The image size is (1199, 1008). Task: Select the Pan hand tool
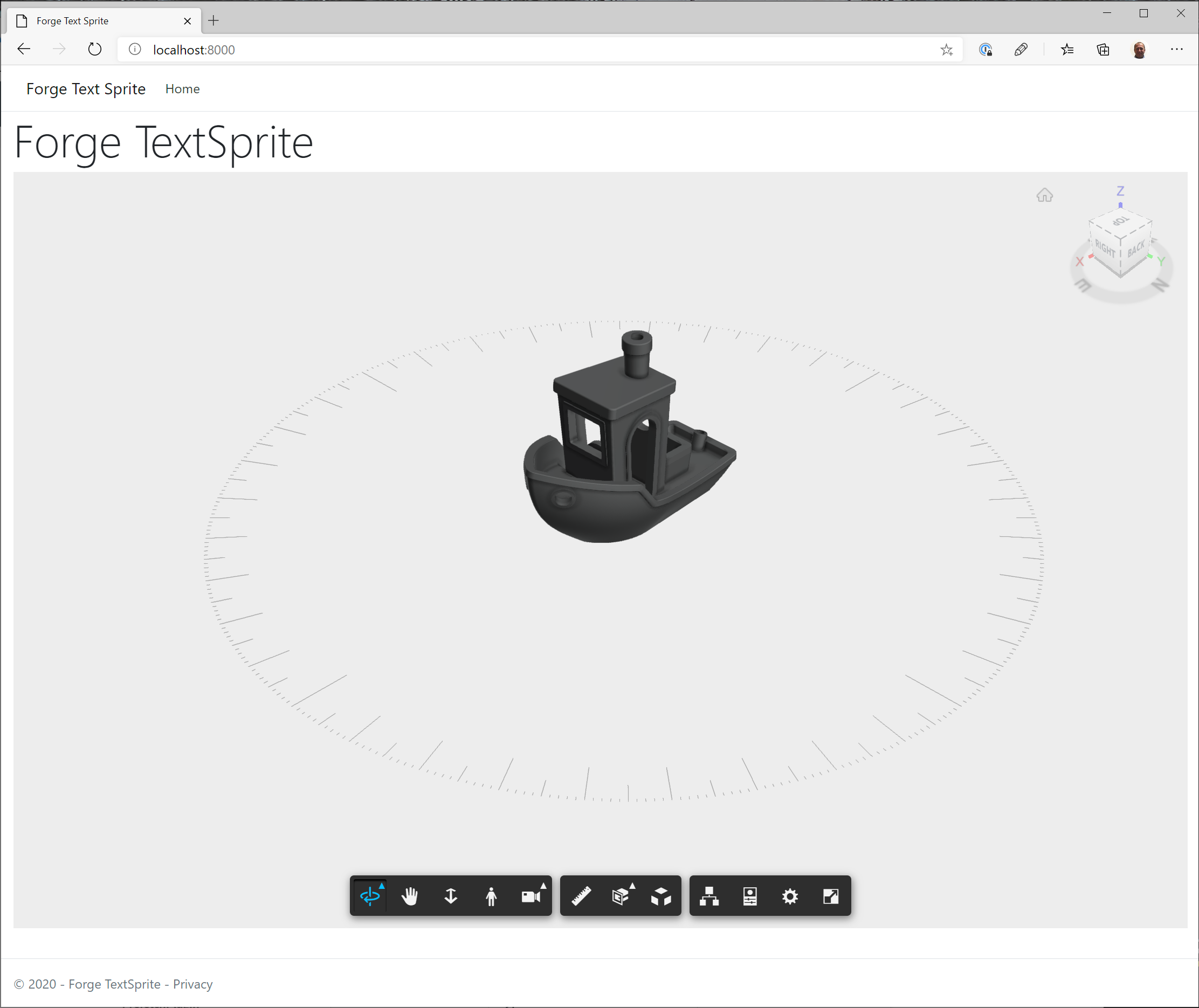[410, 895]
